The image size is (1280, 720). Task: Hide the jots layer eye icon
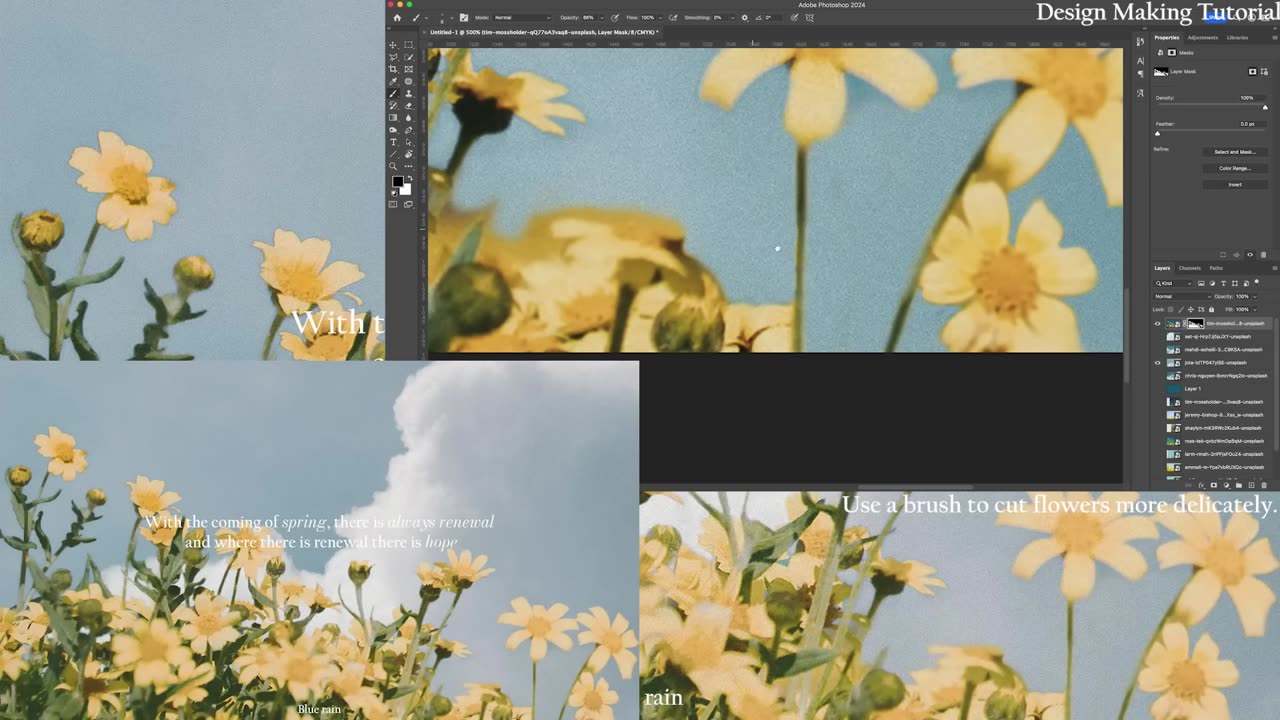click(1158, 363)
